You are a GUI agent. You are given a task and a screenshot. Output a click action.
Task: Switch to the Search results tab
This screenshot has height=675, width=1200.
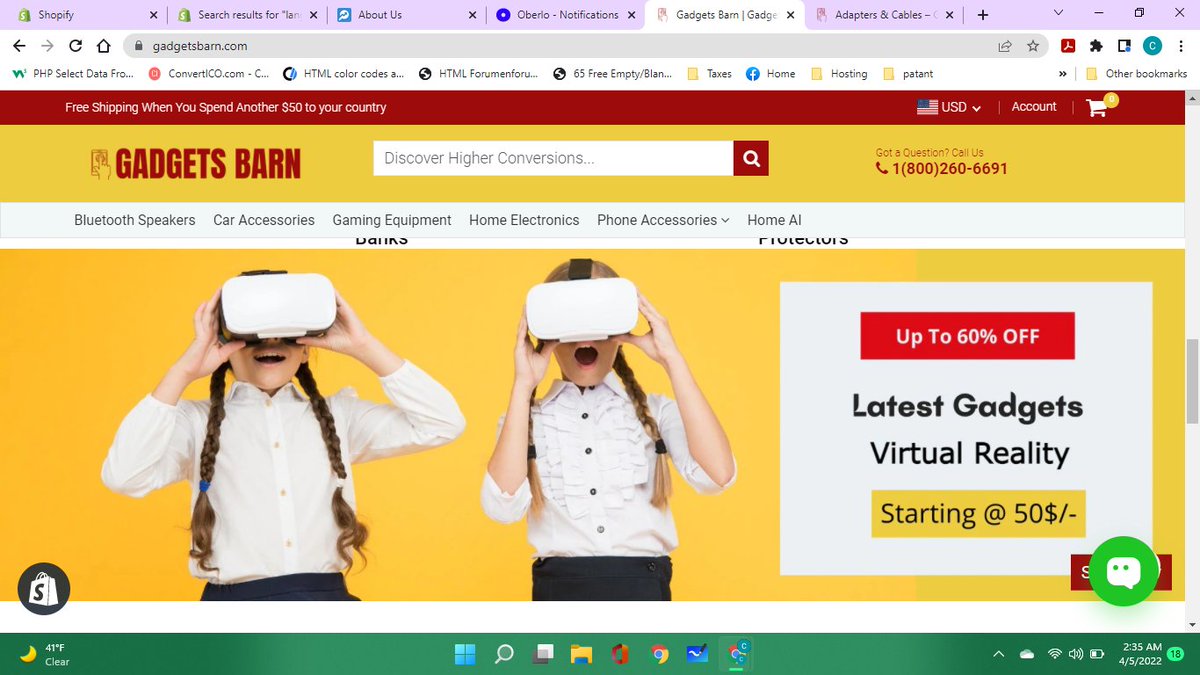coord(245,15)
